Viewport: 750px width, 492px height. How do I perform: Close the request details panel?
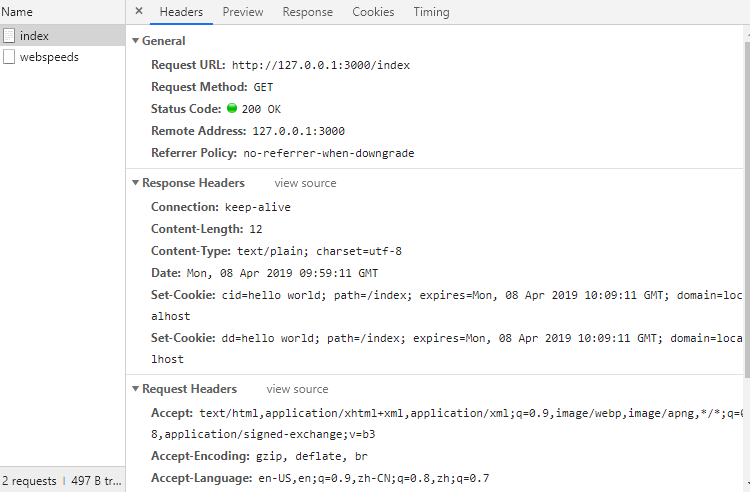tap(138, 12)
